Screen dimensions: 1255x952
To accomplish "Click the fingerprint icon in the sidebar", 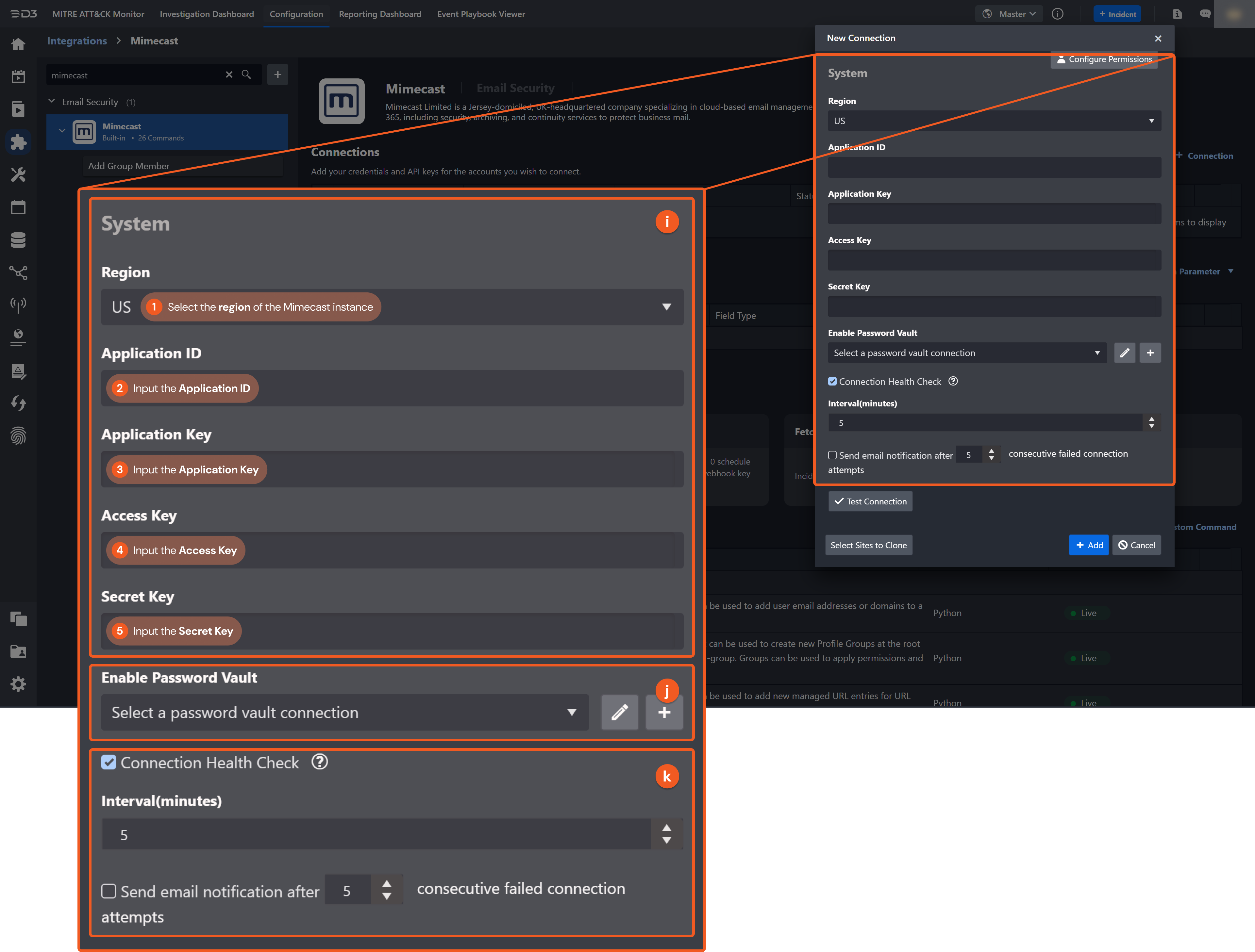I will click(19, 435).
